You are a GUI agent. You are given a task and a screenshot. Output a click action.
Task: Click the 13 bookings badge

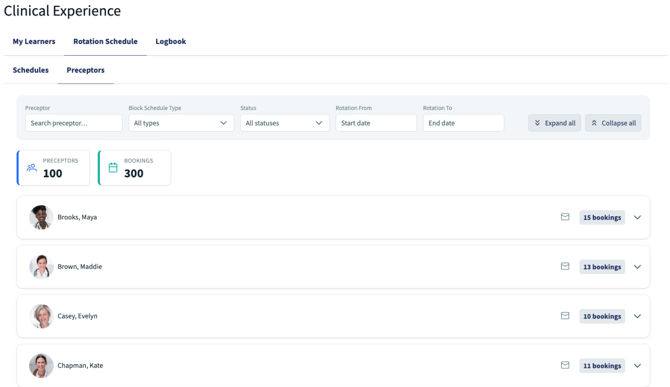602,267
